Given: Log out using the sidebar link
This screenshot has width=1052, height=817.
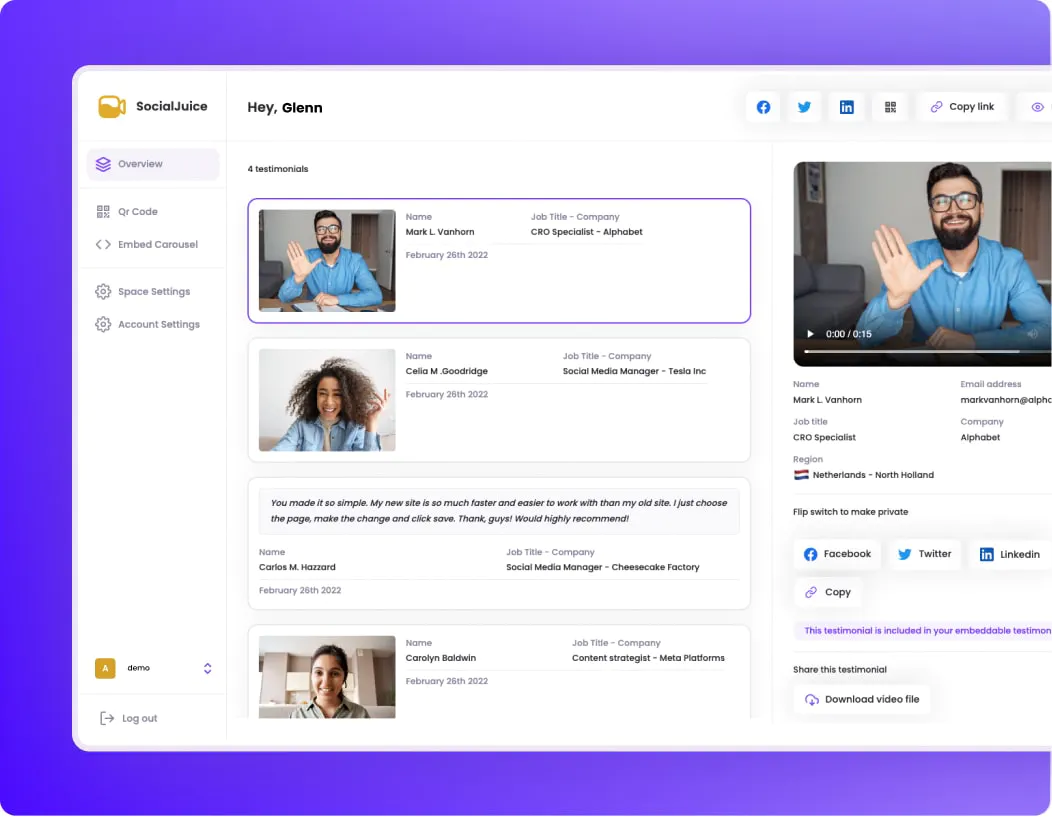Looking at the screenshot, I should point(139,718).
